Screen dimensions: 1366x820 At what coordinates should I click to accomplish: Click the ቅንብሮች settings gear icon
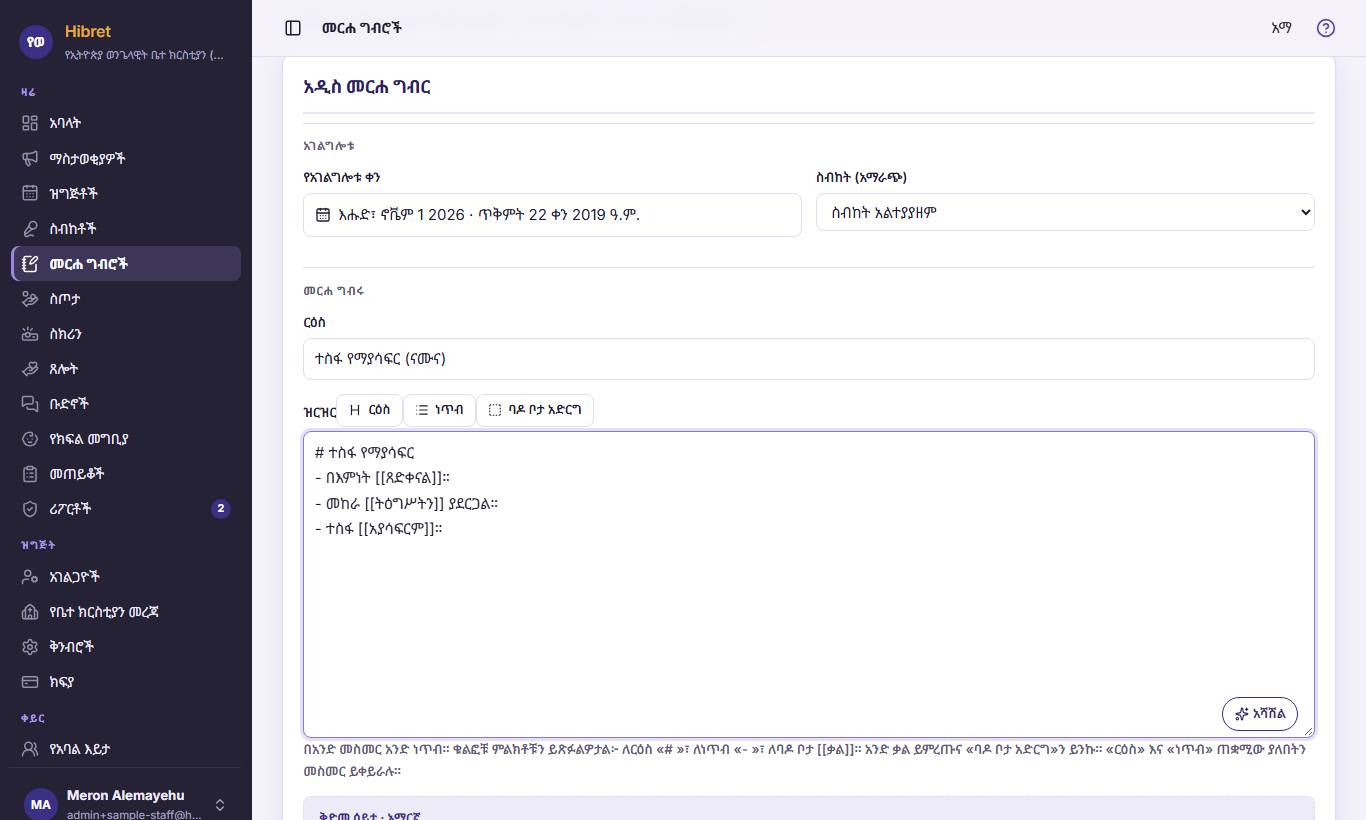coord(30,646)
